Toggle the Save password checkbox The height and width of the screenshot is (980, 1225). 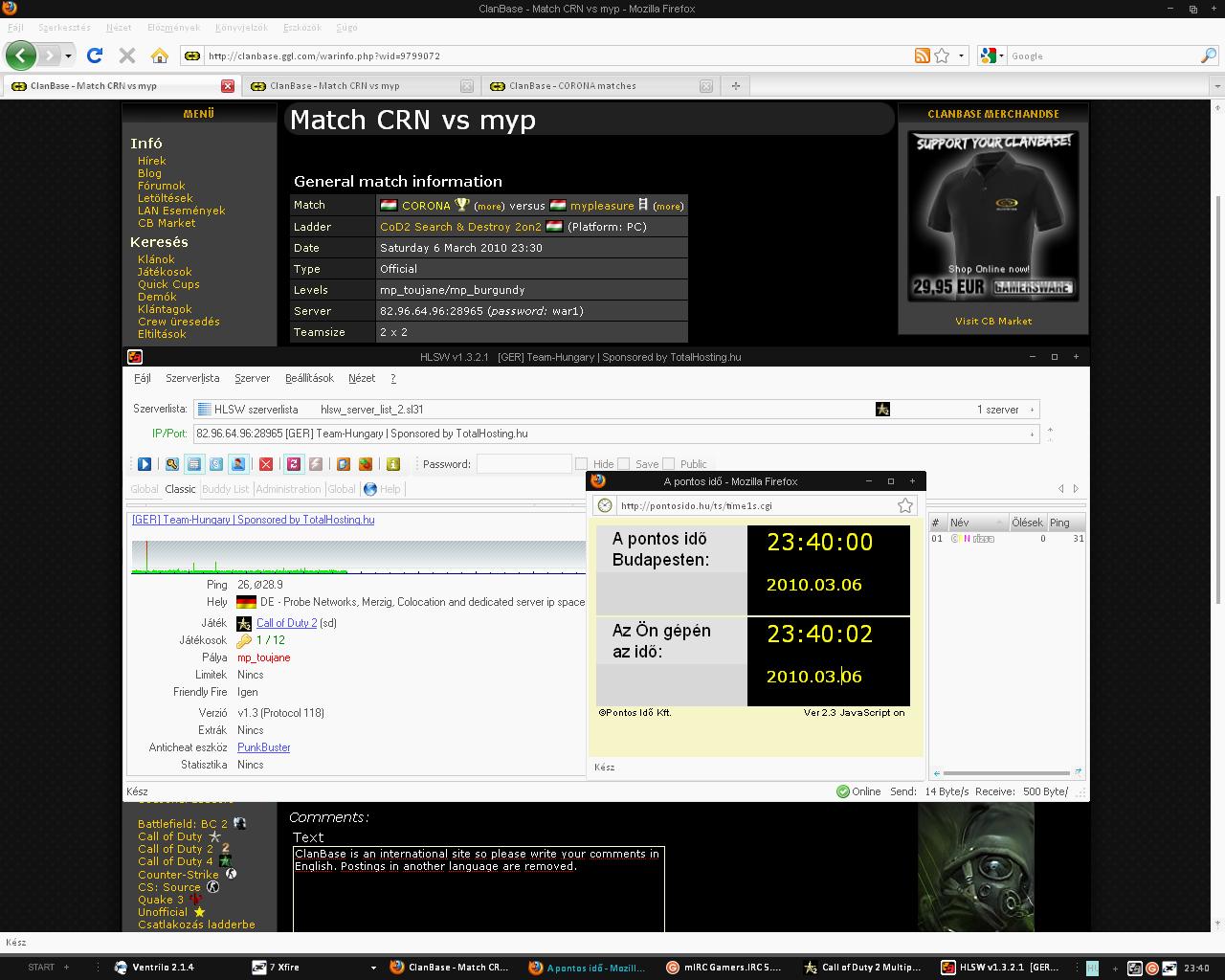(624, 464)
